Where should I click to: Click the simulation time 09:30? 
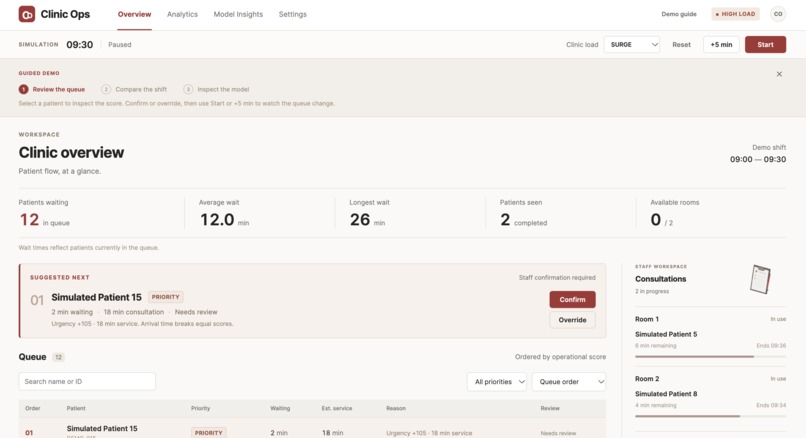80,45
